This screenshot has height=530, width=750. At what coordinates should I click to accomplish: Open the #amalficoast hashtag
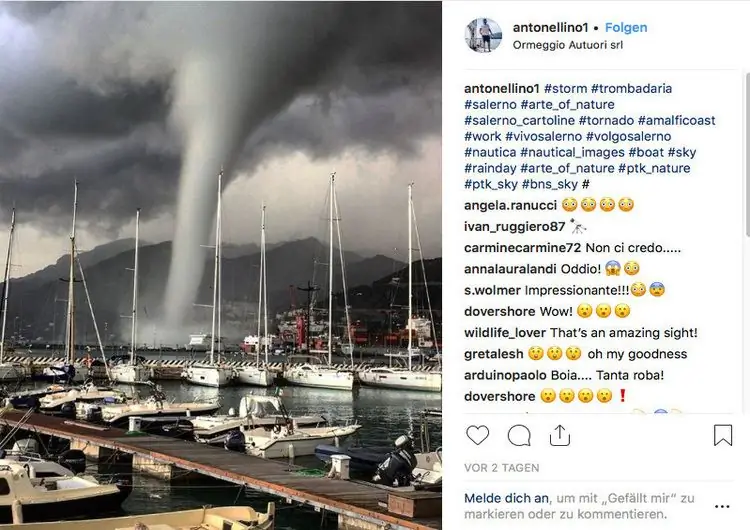[677, 121]
